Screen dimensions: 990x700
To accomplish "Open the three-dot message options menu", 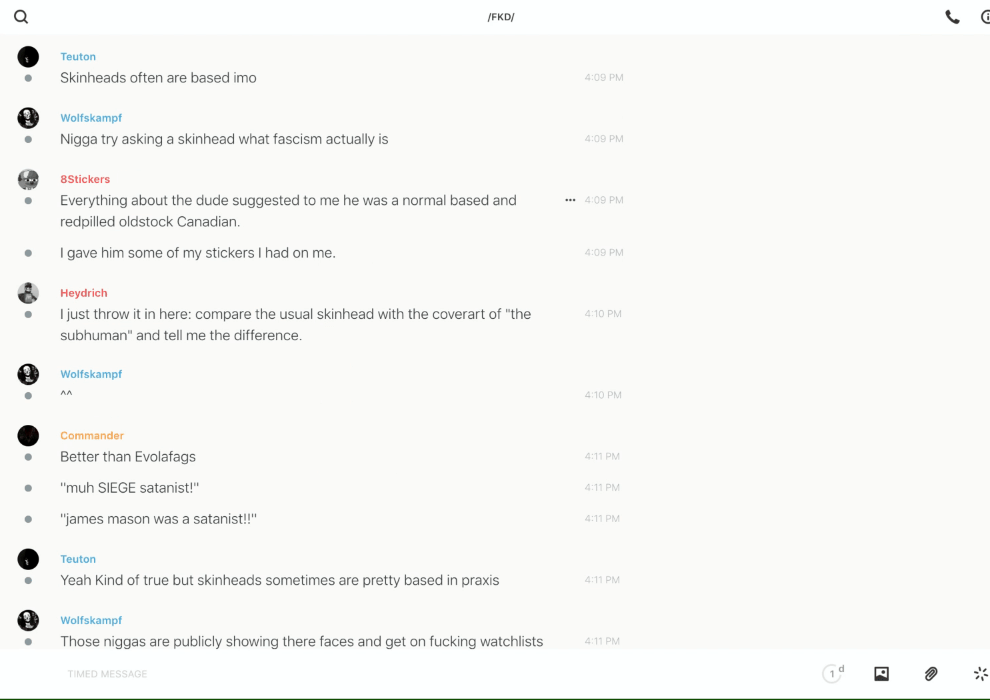I will click(570, 200).
